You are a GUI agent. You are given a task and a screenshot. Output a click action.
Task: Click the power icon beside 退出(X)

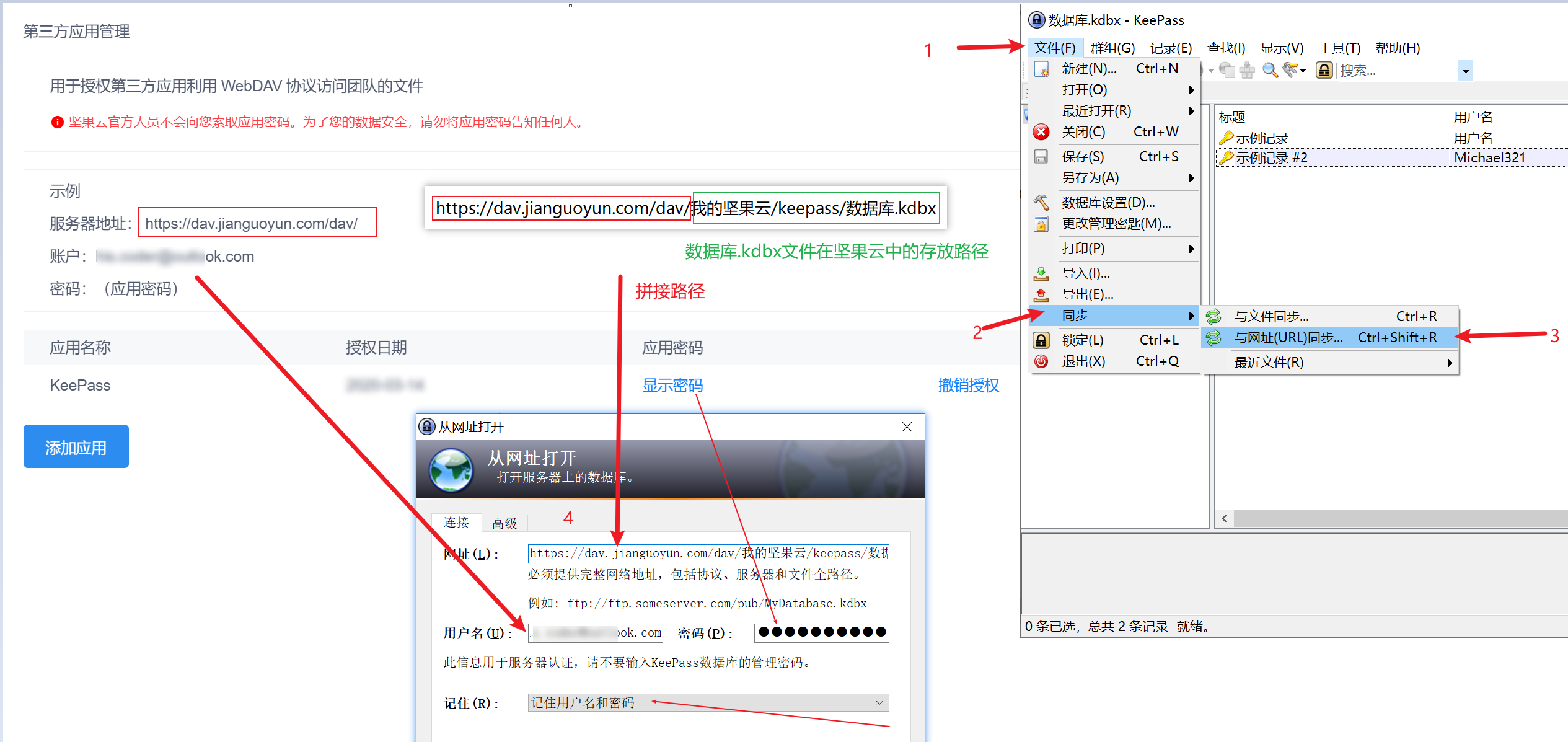point(1041,361)
